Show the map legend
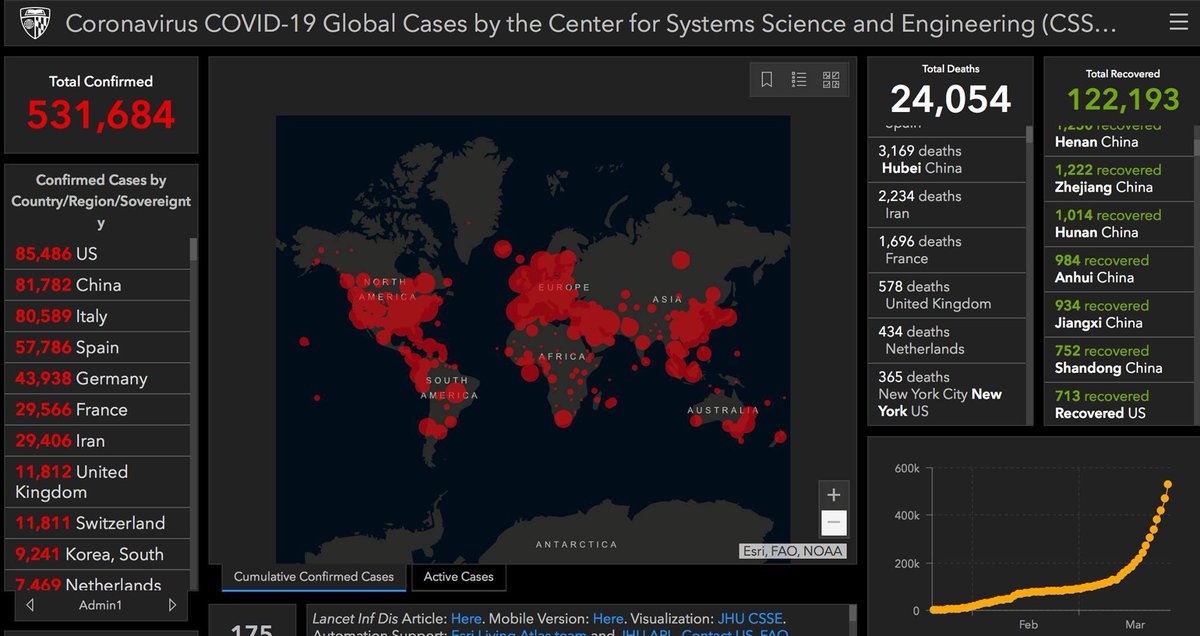 [x=799, y=80]
